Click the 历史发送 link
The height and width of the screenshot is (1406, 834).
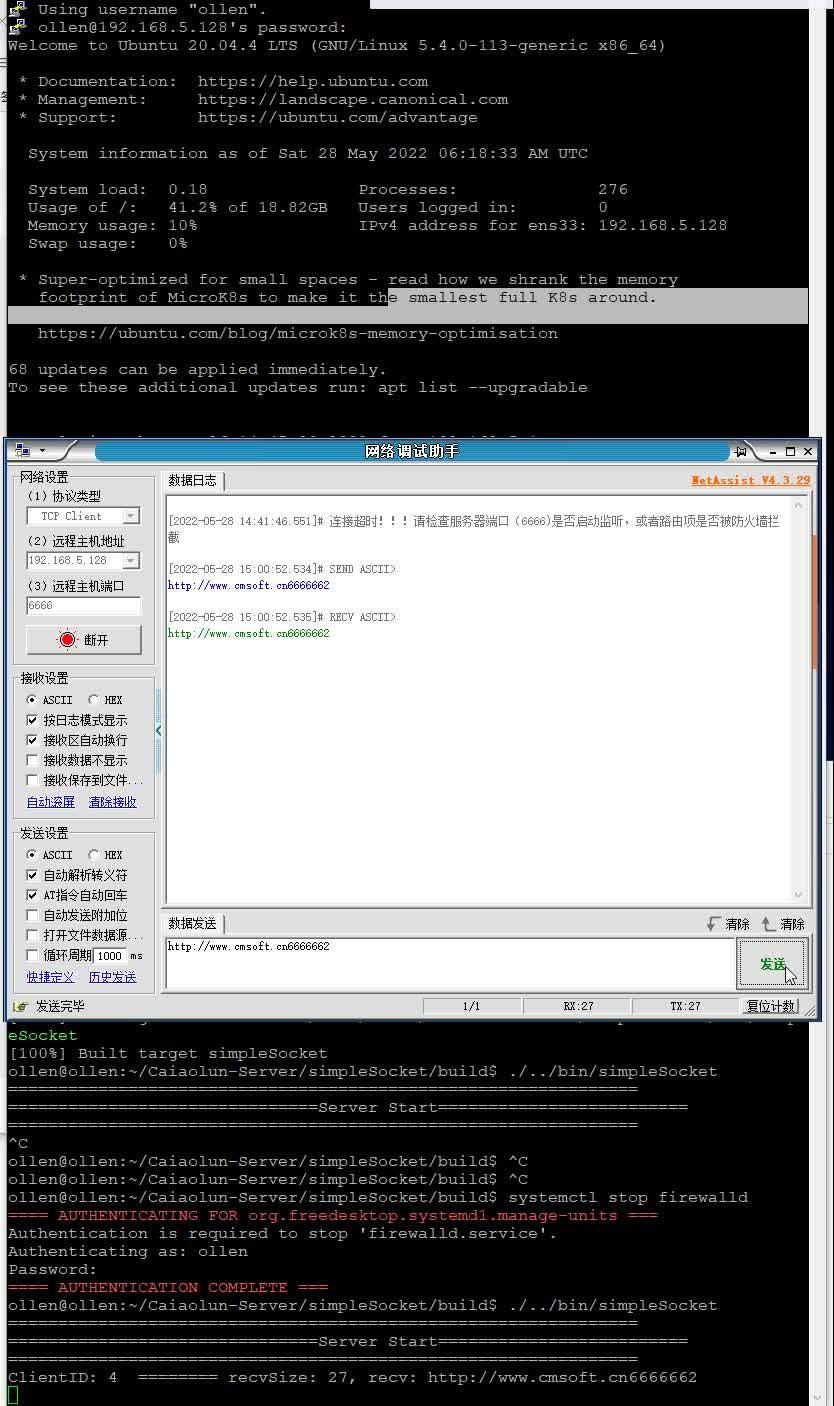click(113, 977)
